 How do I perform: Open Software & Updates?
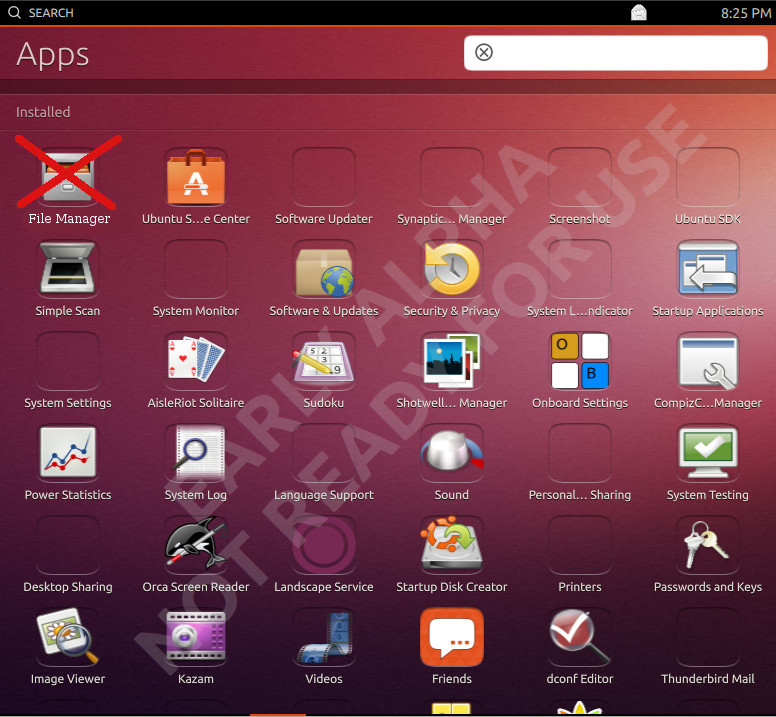point(324,269)
